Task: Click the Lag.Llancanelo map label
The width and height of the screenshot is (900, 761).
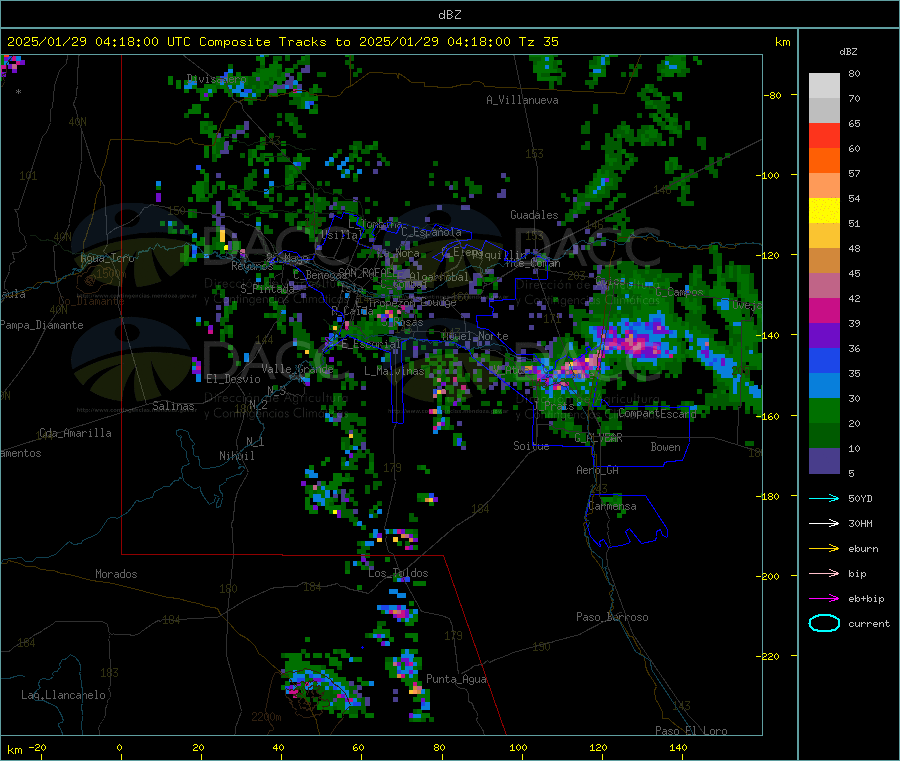Action: coord(63,695)
